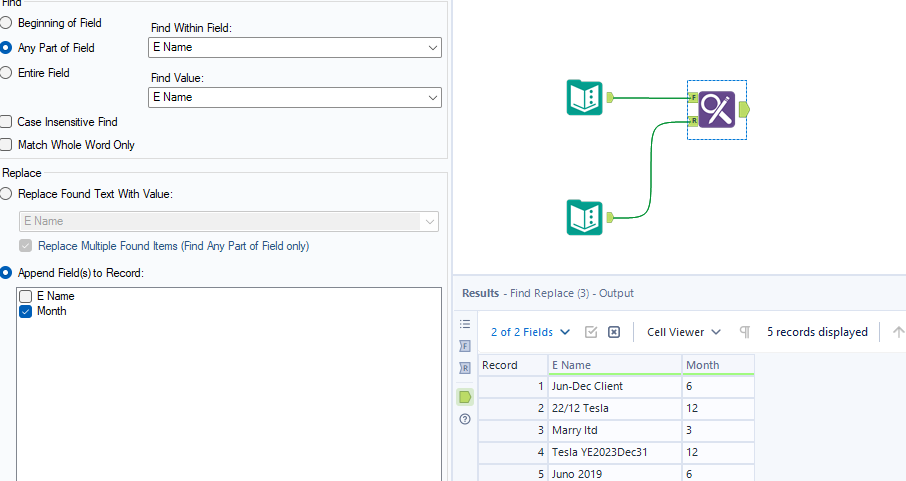Click the upper Text Input output anchor
This screenshot has width=906, height=481.
[610, 98]
